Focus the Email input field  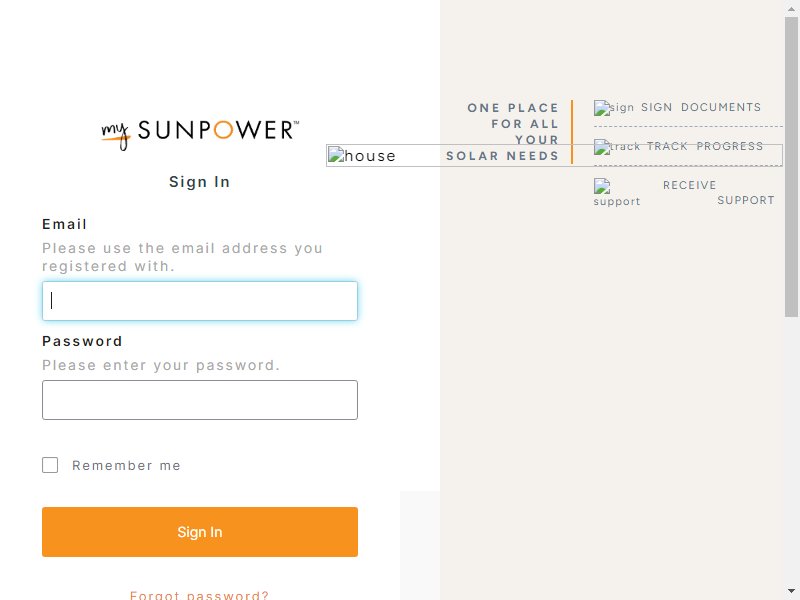point(200,301)
